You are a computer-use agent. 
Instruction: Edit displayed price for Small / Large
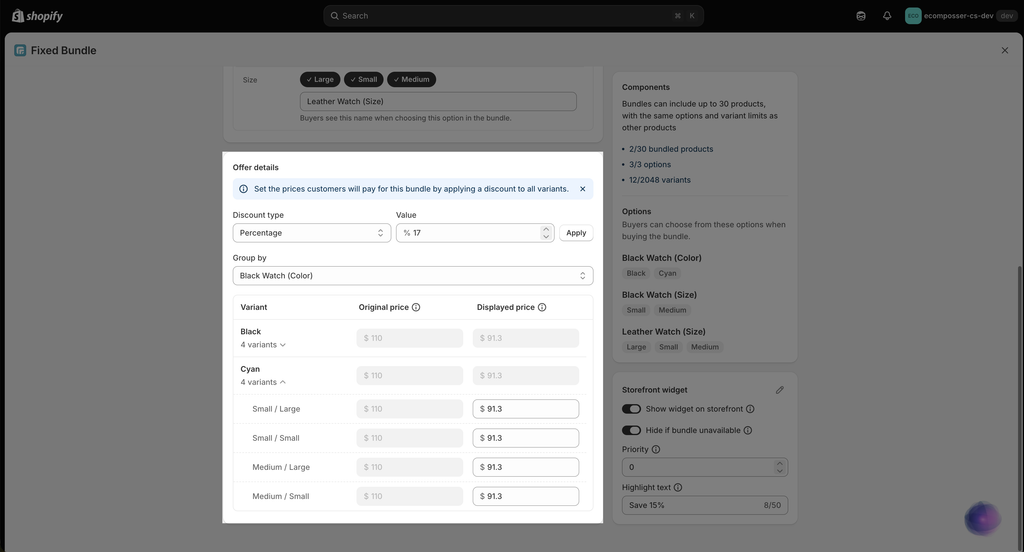[526, 409]
